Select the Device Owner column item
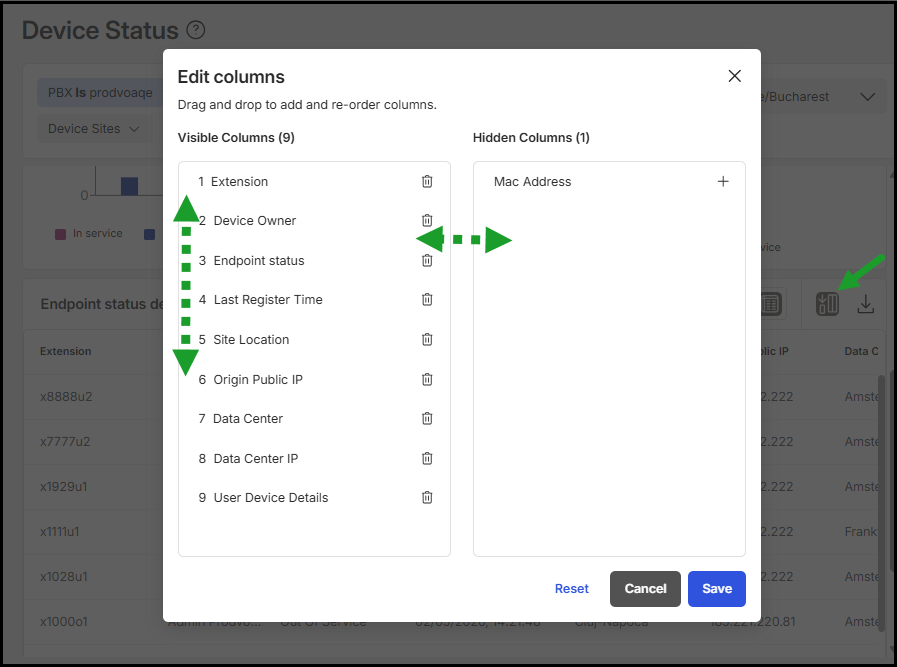The image size is (897, 667). 255,221
